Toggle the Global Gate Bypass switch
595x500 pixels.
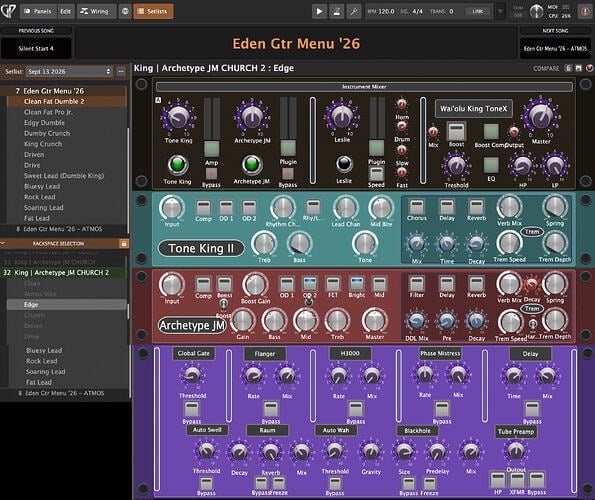[192, 409]
